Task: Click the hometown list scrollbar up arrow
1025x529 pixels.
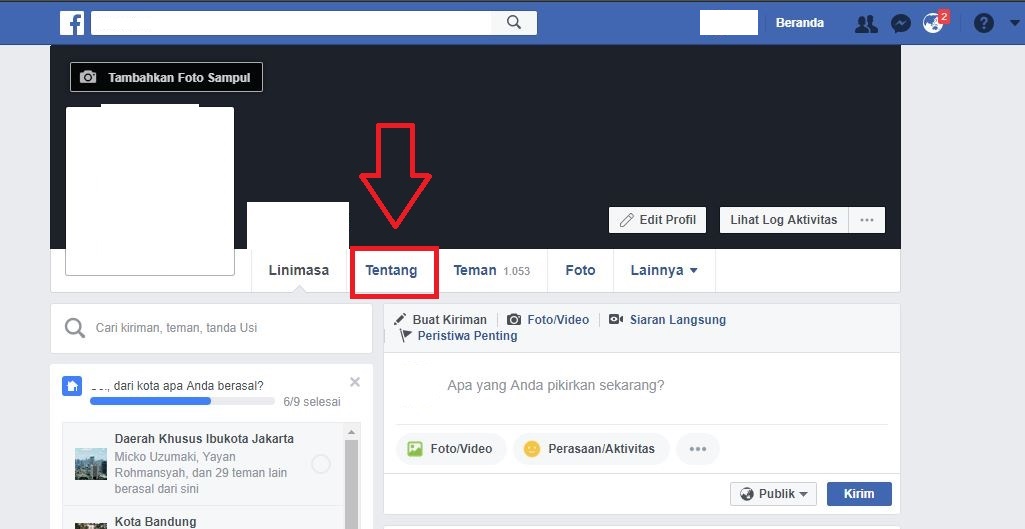Action: (x=351, y=432)
